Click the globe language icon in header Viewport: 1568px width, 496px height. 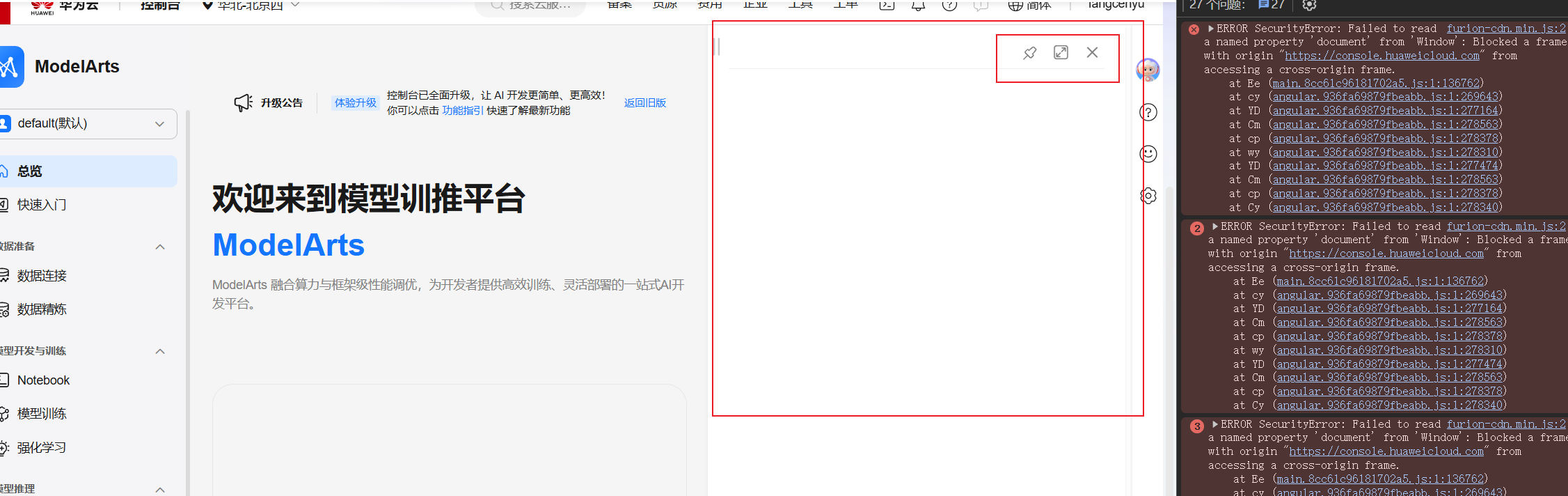pos(1015,6)
